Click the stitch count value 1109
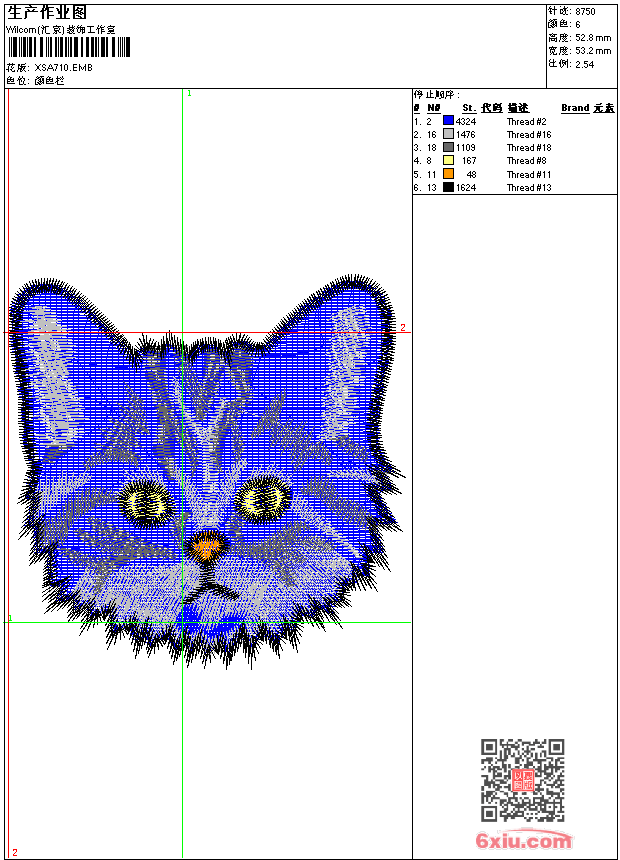620x860 pixels. [466, 148]
